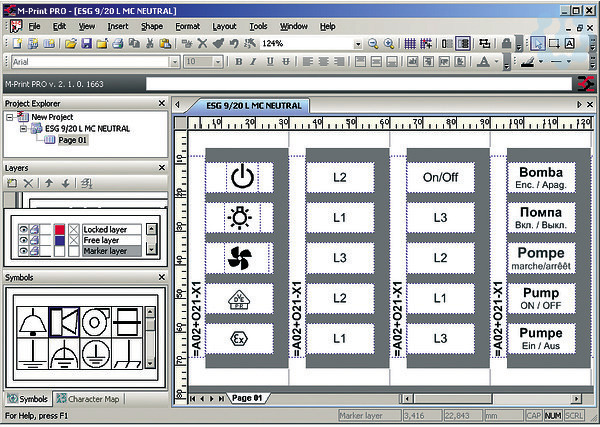Toggle visibility eye of Locked layer
Image resolution: width=600 pixels, height=427 pixels.
click(24, 229)
